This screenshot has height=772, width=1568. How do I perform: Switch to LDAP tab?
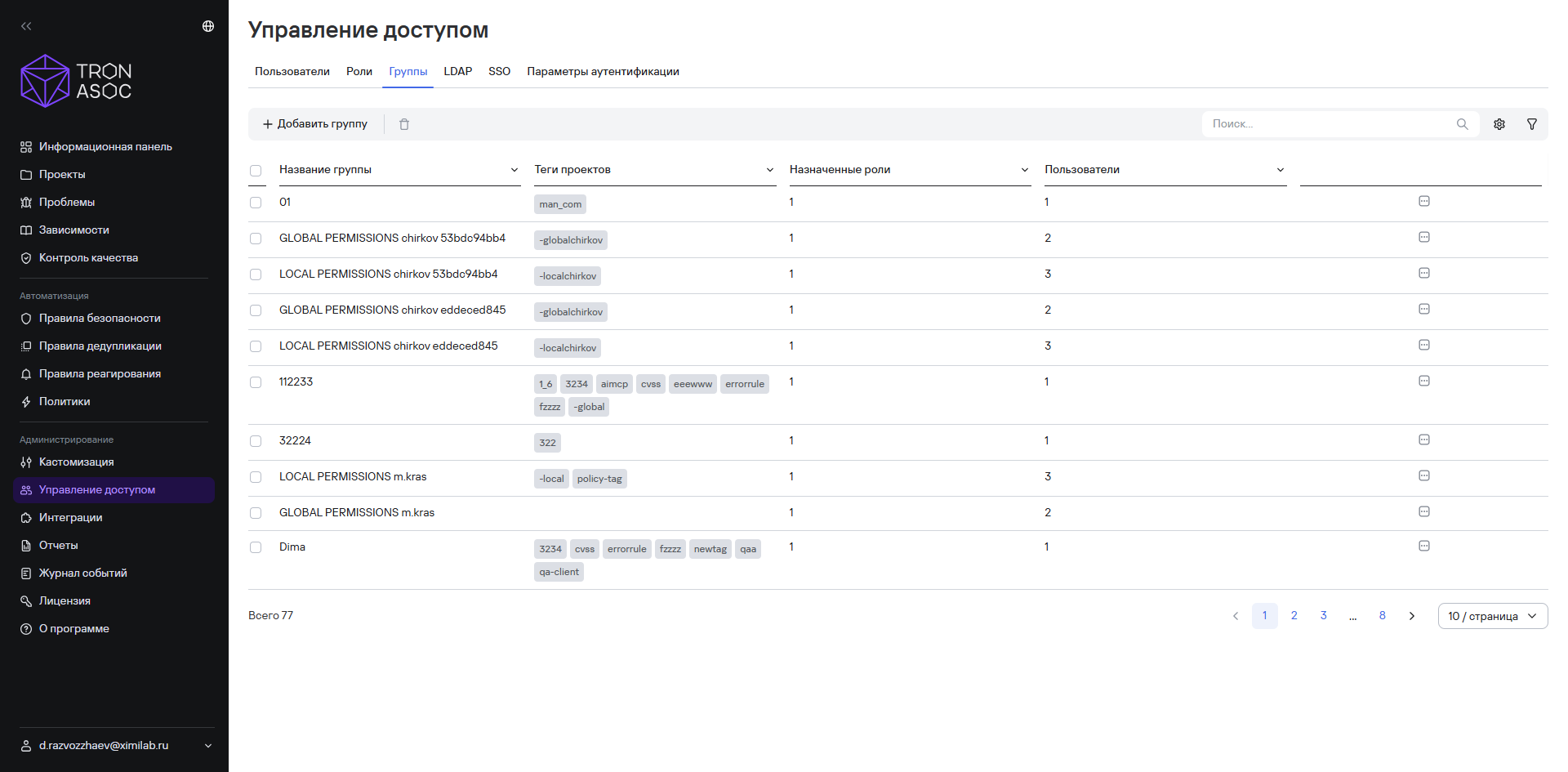[458, 72]
